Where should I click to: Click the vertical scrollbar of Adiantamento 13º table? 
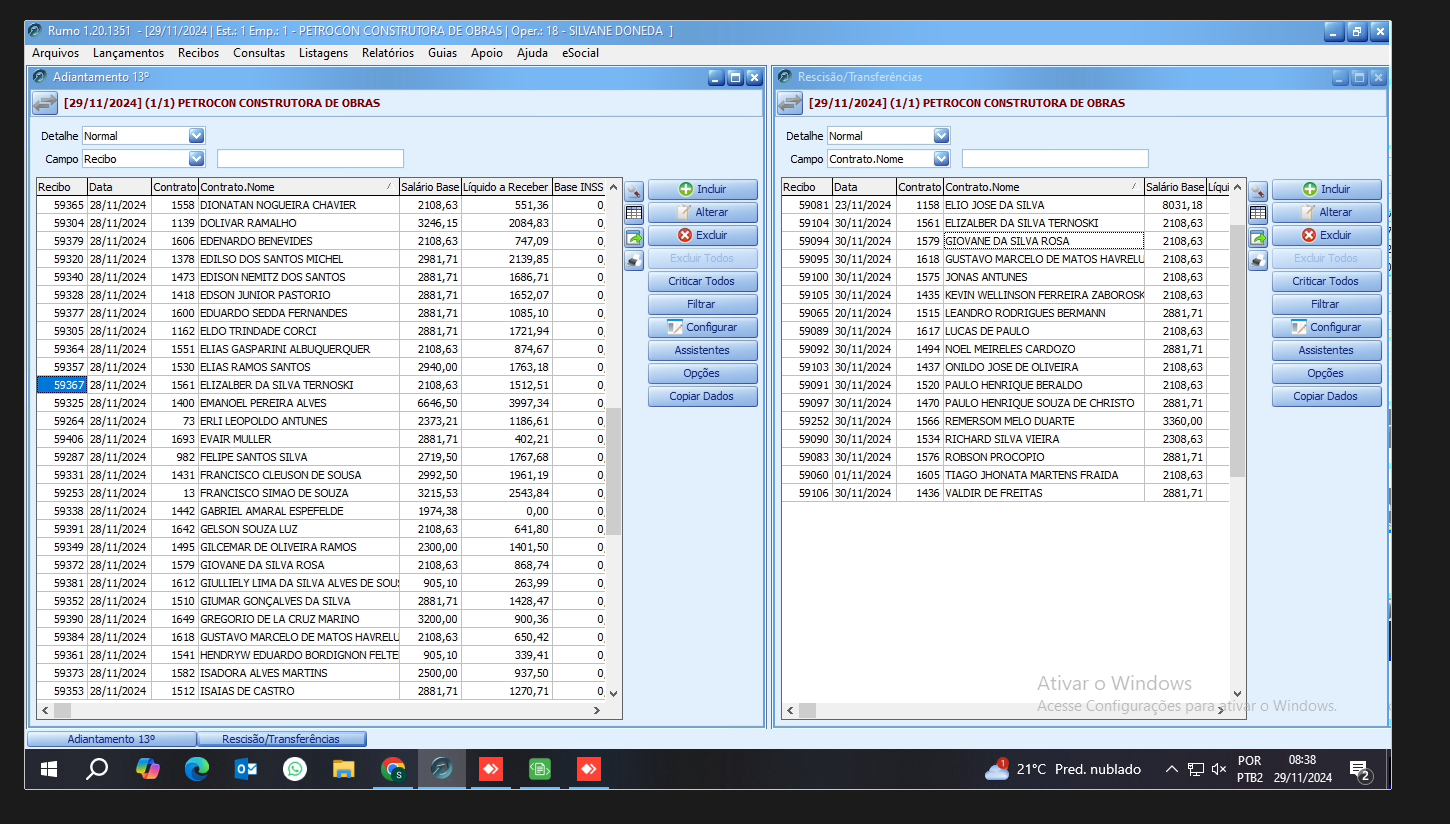point(613,440)
